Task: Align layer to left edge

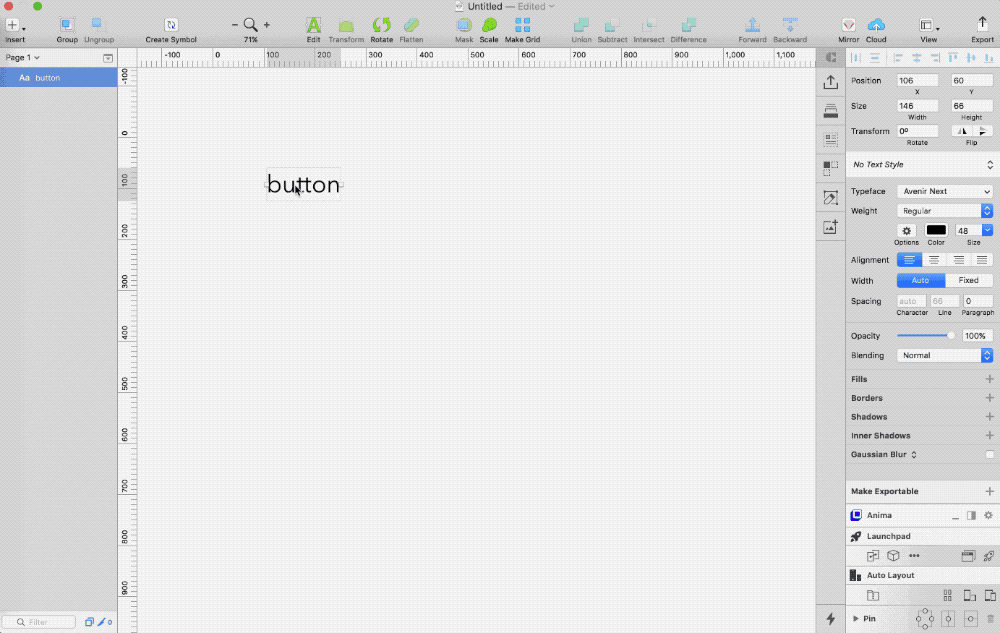Action: point(898,58)
